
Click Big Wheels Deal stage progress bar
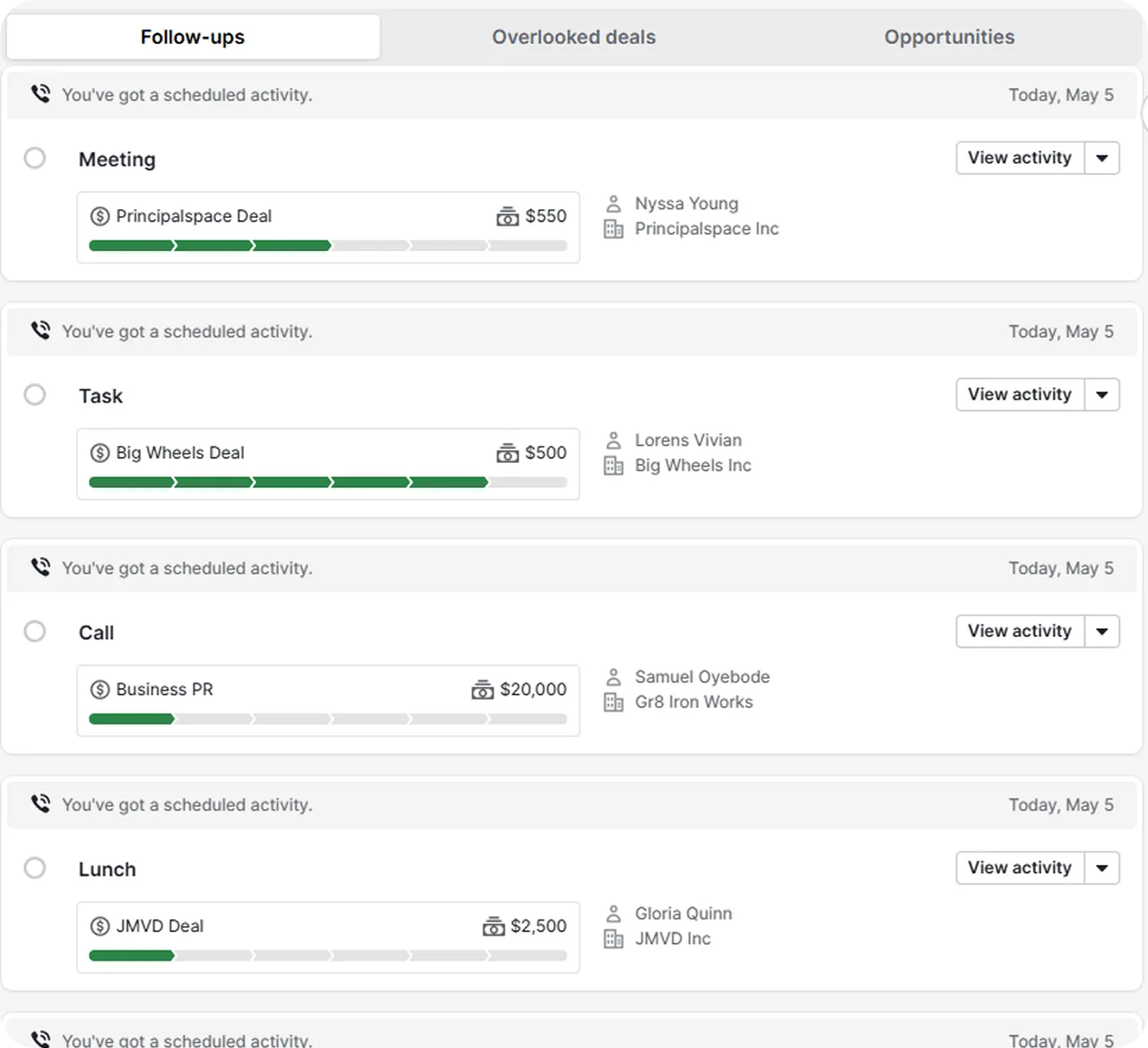[x=328, y=483]
